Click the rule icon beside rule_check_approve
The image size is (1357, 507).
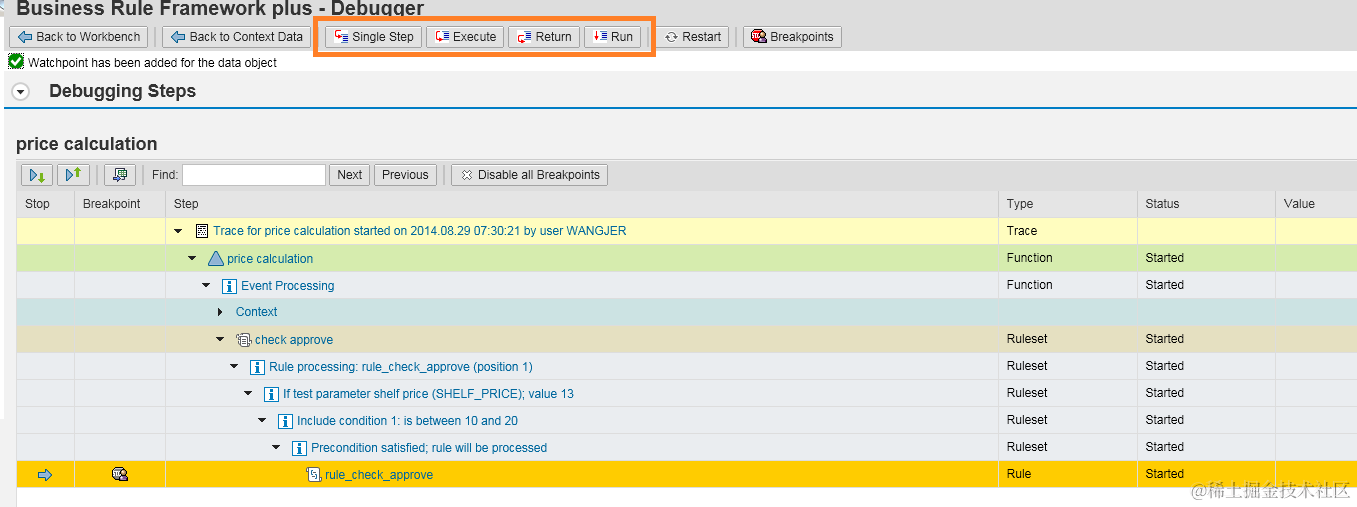click(x=313, y=475)
